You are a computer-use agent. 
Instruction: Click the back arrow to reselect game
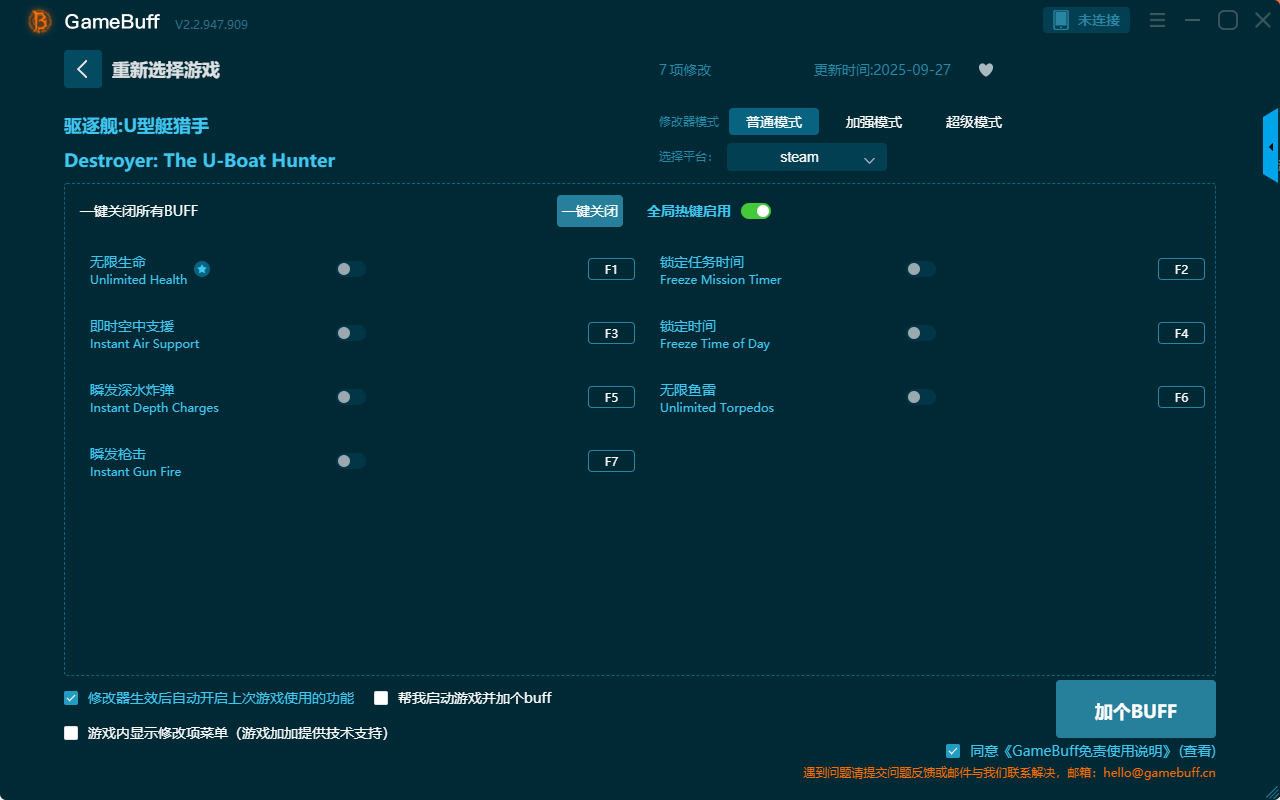(83, 69)
